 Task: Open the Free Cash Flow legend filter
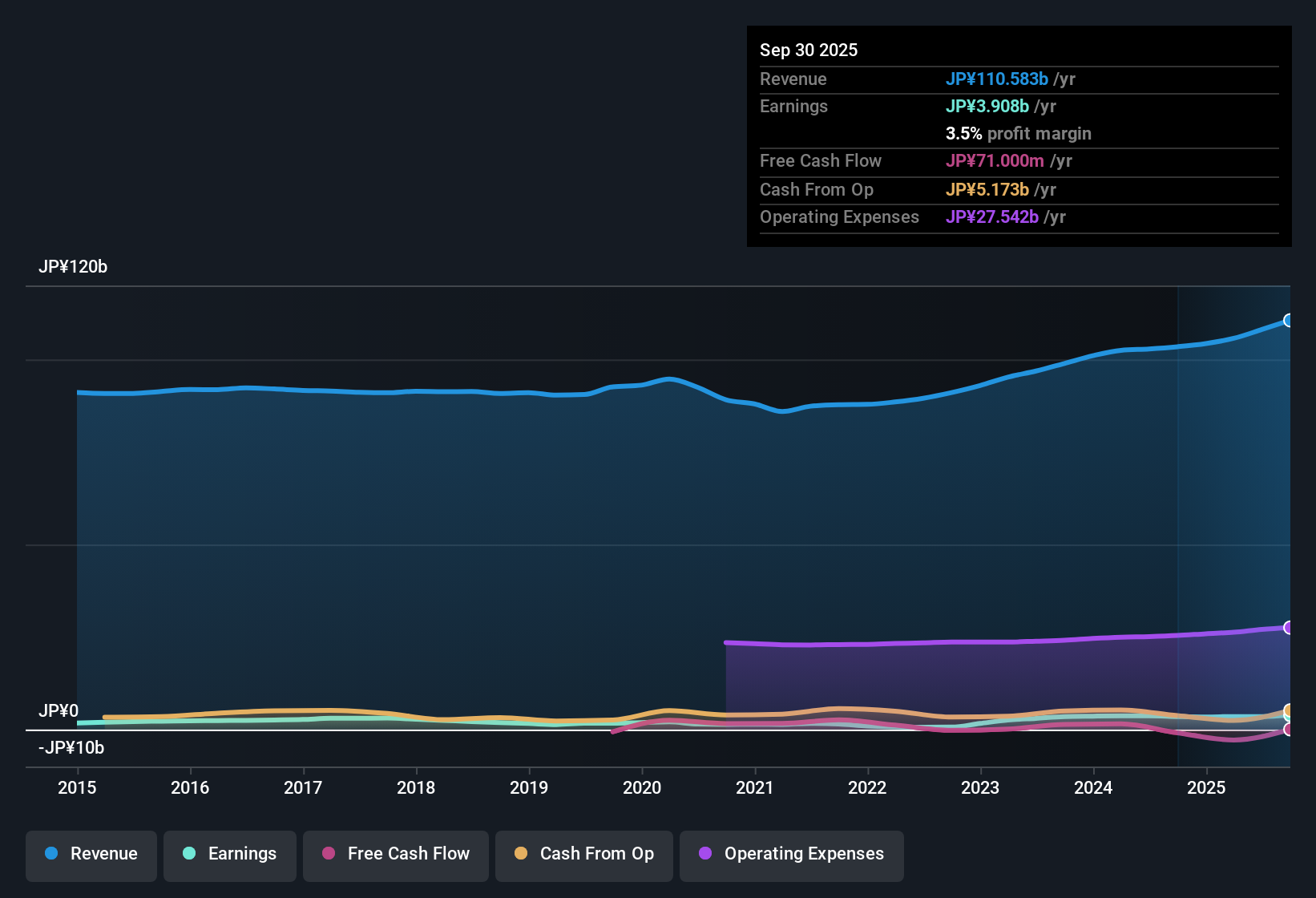point(395,854)
